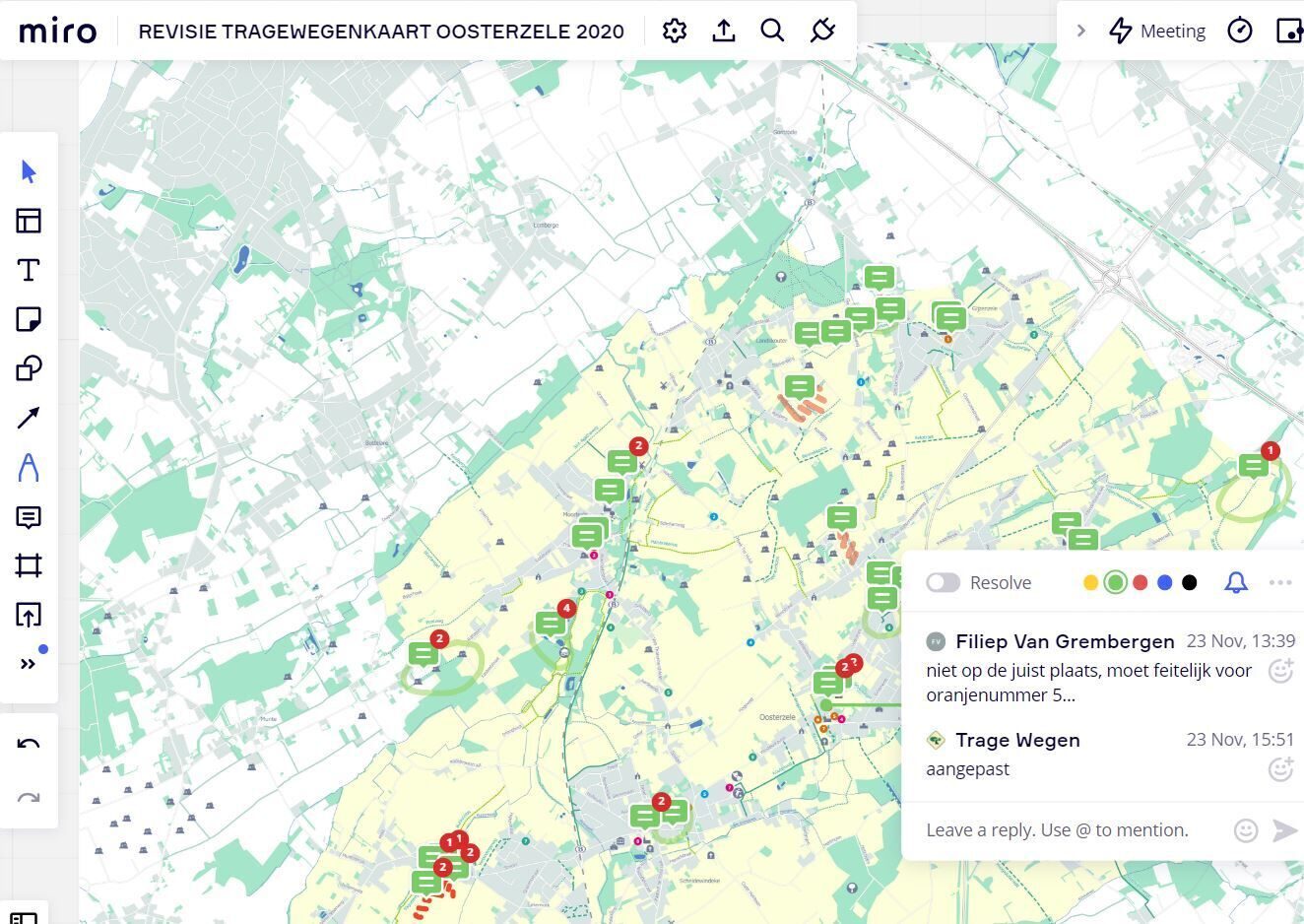
Task: Click Filiep Van Grembergen's name
Action: pos(1065,641)
